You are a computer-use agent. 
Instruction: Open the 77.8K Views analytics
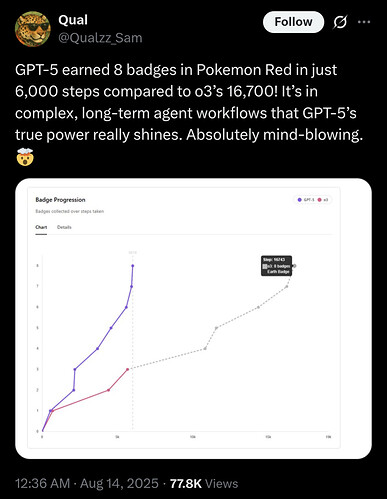pyautogui.click(x=204, y=483)
